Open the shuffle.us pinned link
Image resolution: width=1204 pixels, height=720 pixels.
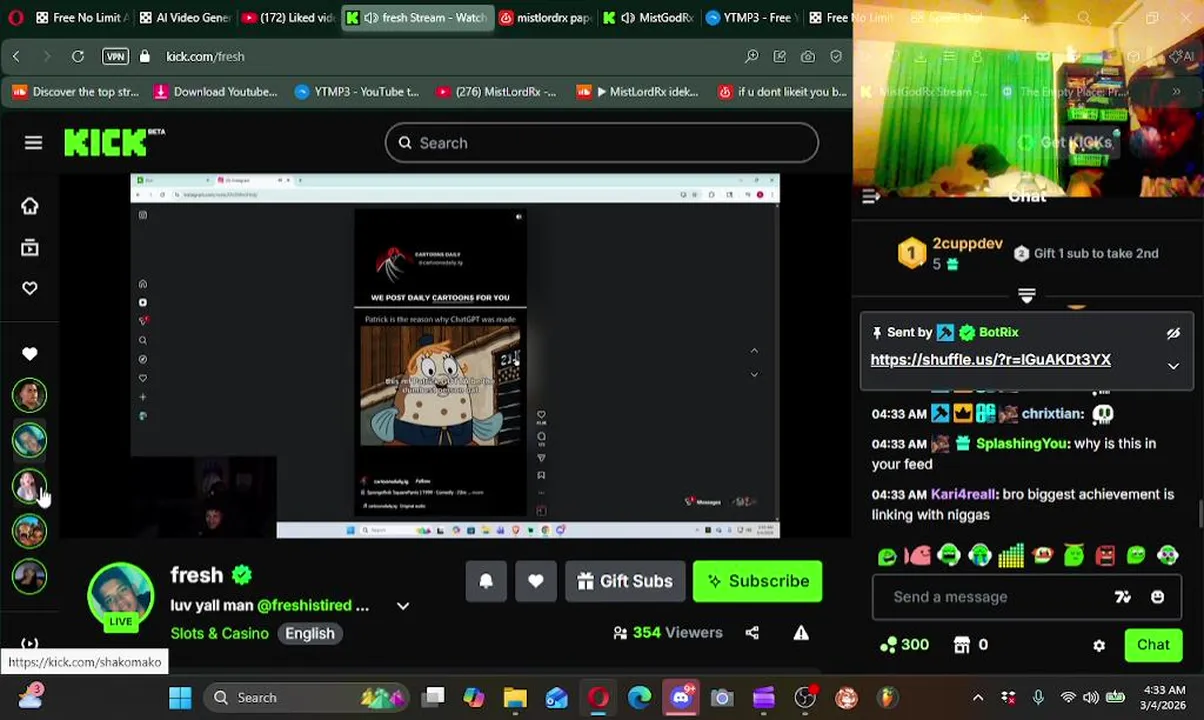(x=991, y=360)
